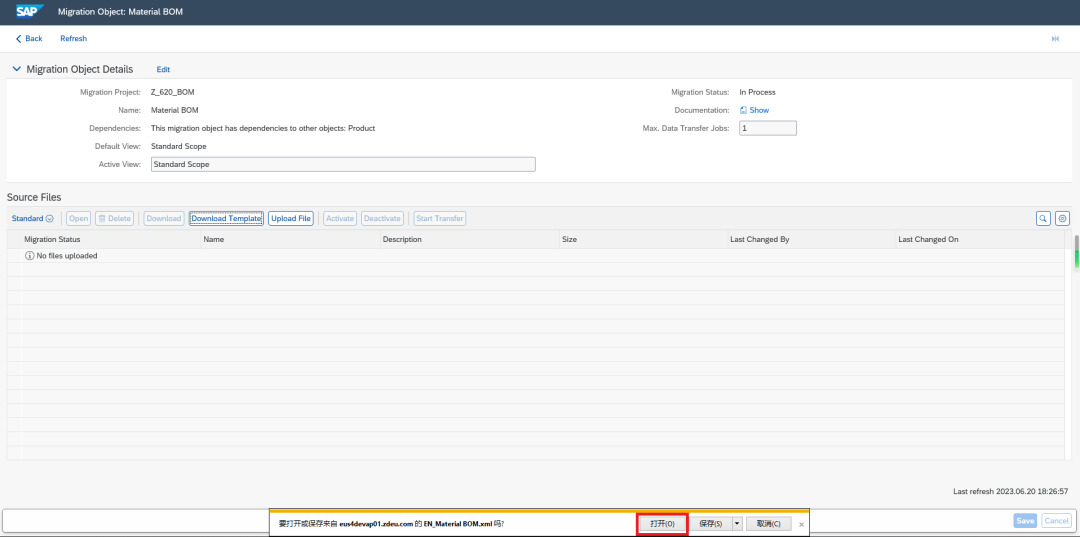Click the Migration Status column header
The width and height of the screenshot is (1080, 537).
pyautogui.click(x=52, y=240)
